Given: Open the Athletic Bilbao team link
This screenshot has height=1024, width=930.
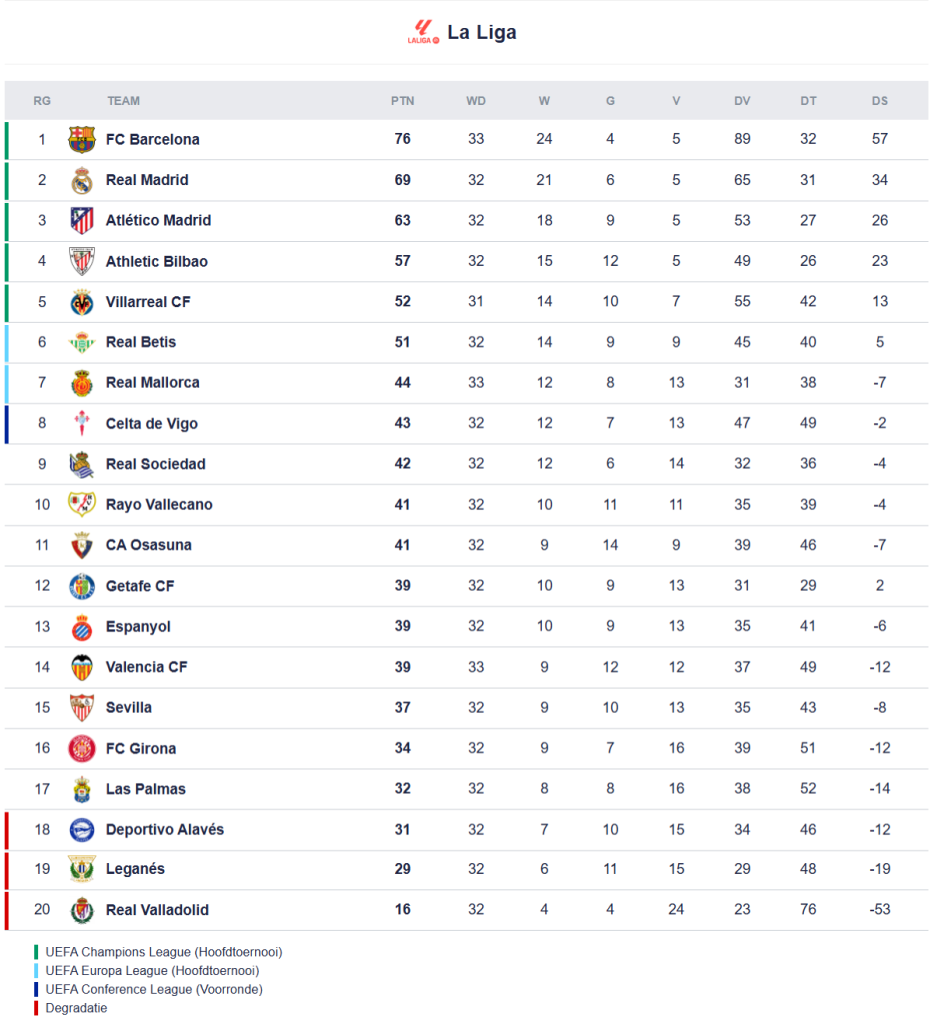Looking at the screenshot, I should pyautogui.click(x=157, y=262).
